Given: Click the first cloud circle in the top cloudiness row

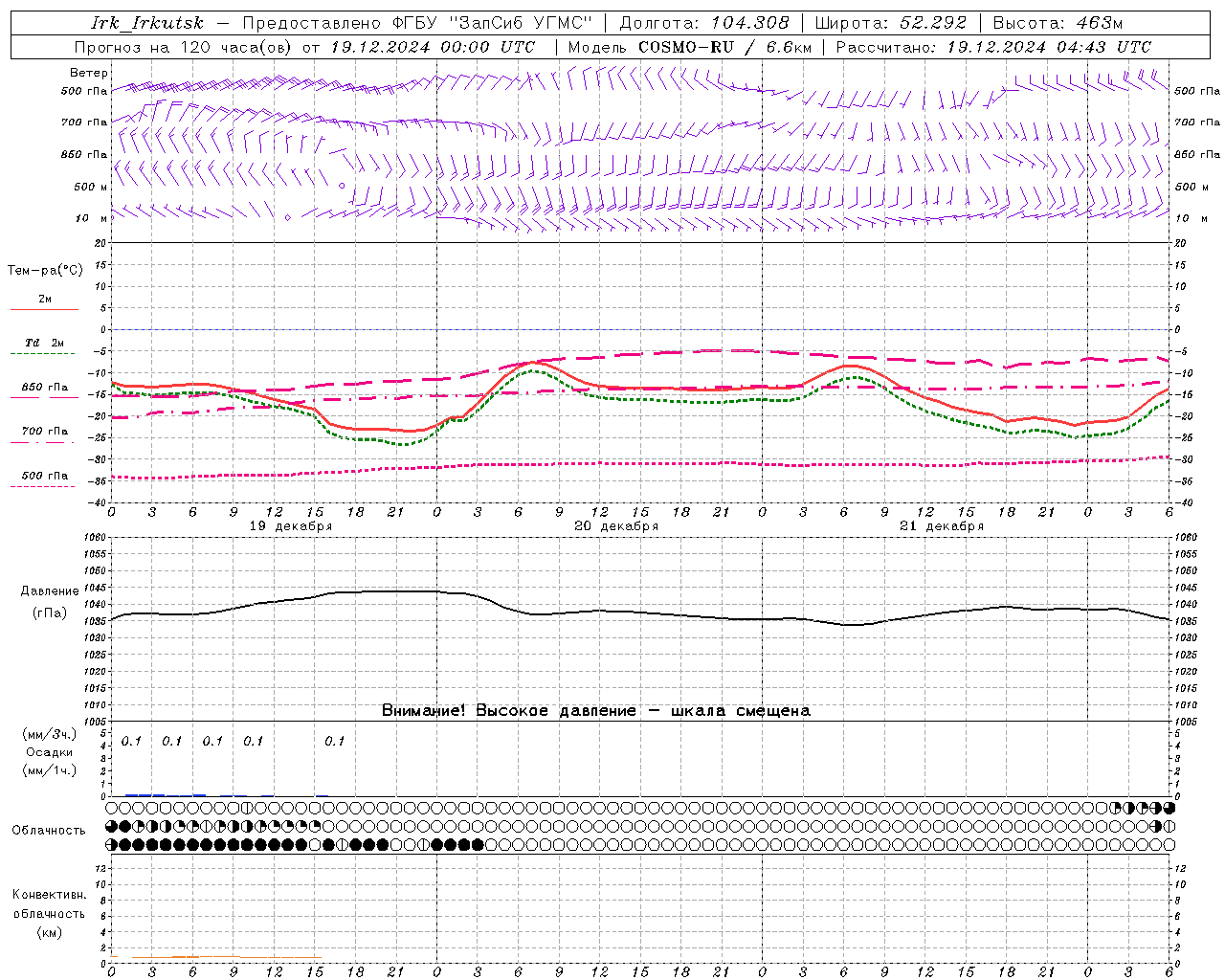Looking at the screenshot, I should pos(112,809).
